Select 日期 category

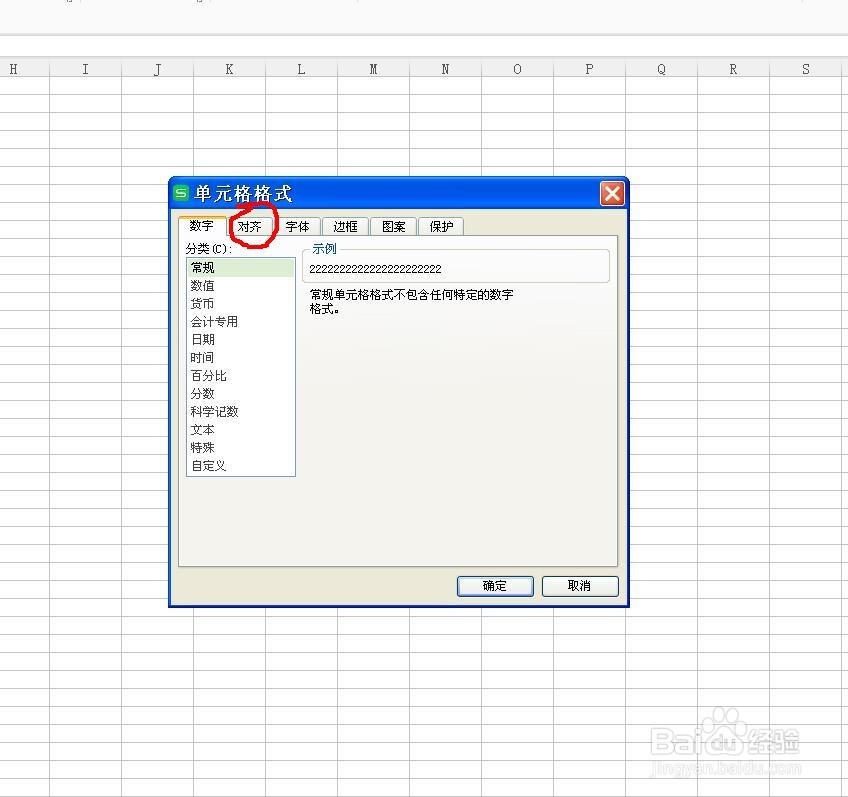(241, 340)
